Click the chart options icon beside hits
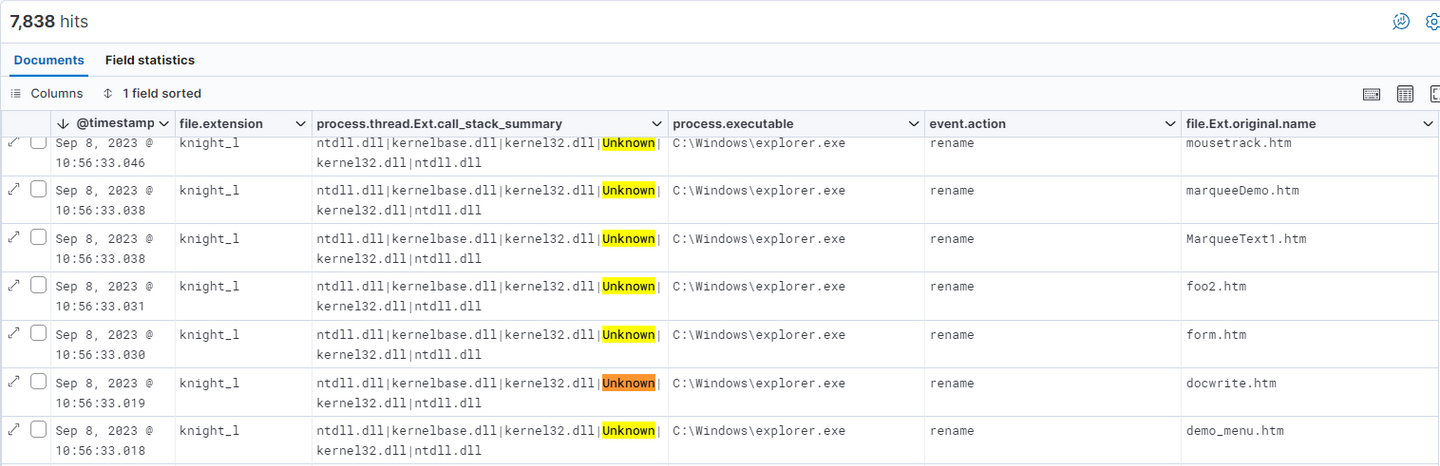The height and width of the screenshot is (466, 1440). pyautogui.click(x=1401, y=22)
